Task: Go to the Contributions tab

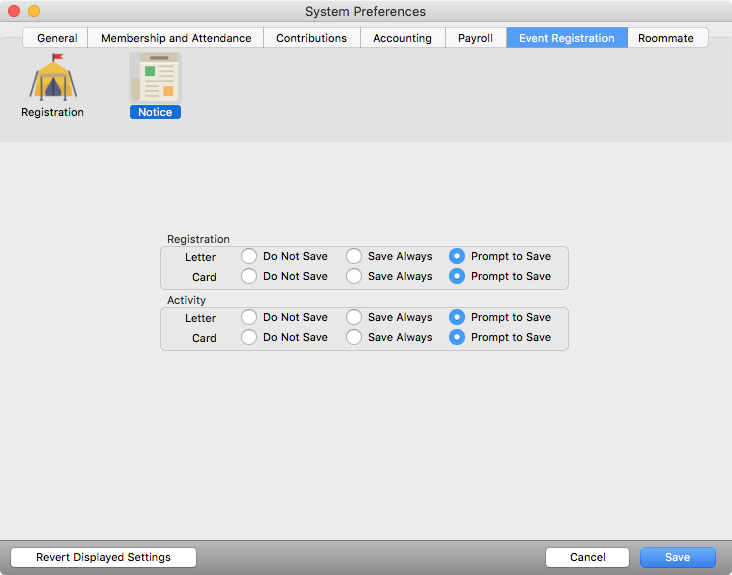Action: (x=311, y=38)
